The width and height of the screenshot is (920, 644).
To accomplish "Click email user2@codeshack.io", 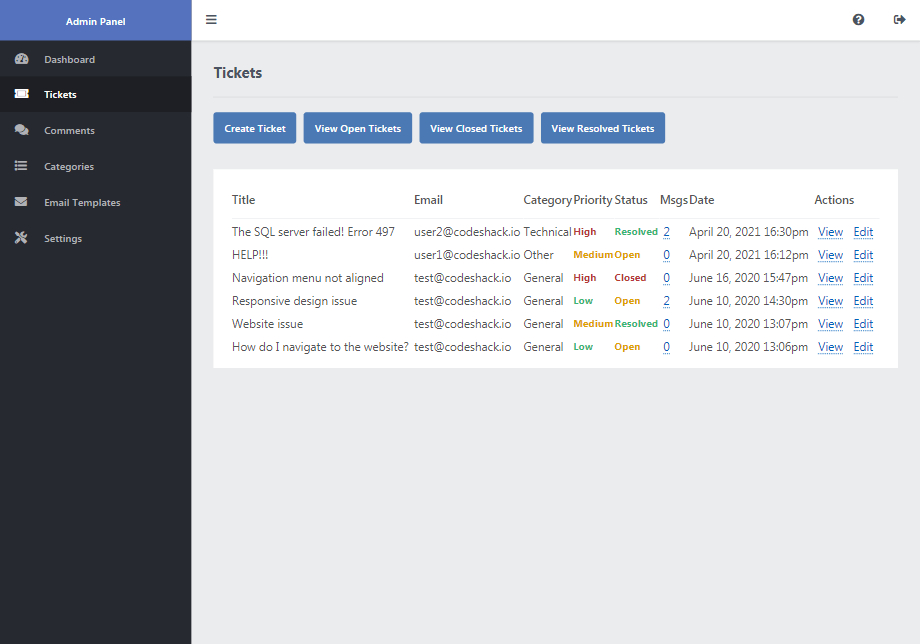I will pyautogui.click(x=467, y=232).
